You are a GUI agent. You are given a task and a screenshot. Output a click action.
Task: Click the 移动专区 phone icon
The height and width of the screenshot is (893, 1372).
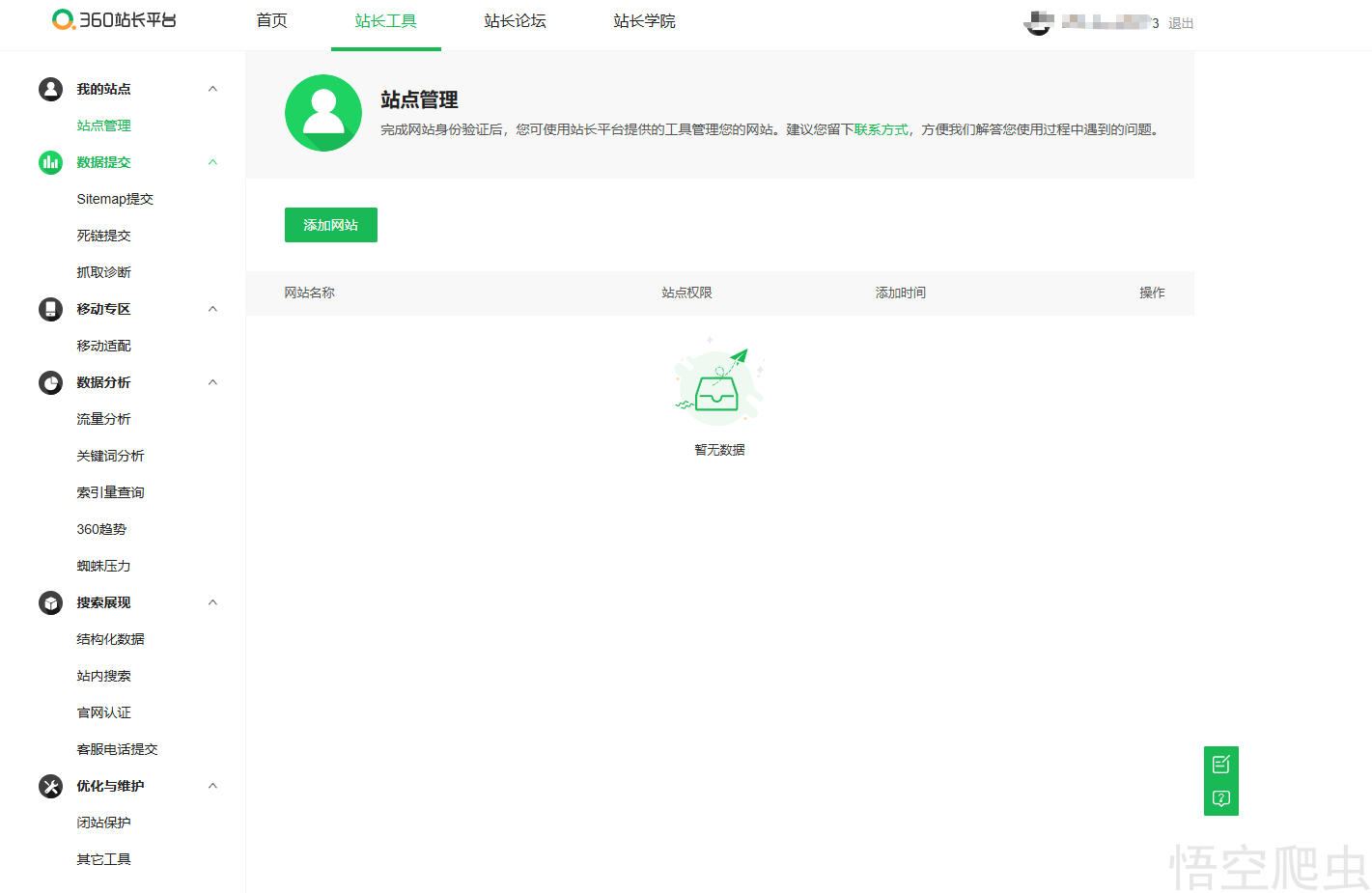pyautogui.click(x=50, y=309)
